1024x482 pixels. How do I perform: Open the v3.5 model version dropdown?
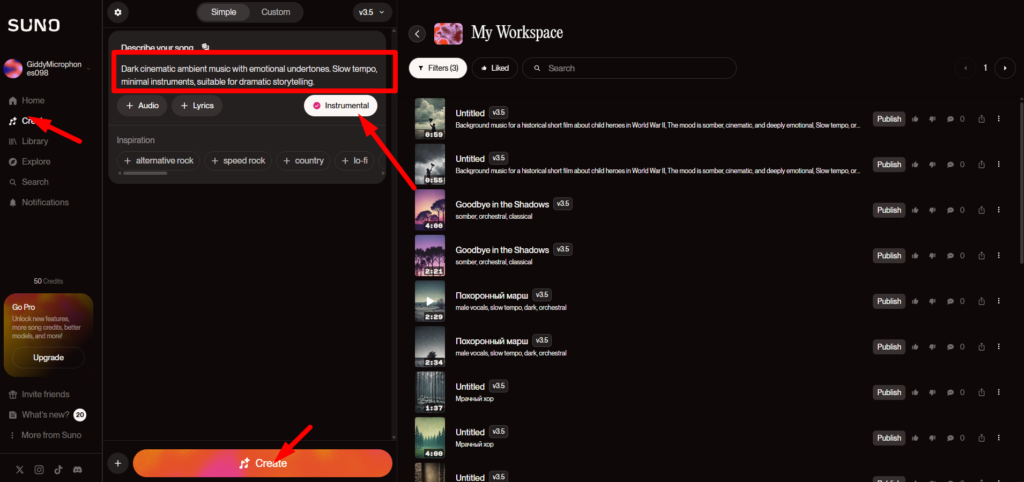click(372, 12)
